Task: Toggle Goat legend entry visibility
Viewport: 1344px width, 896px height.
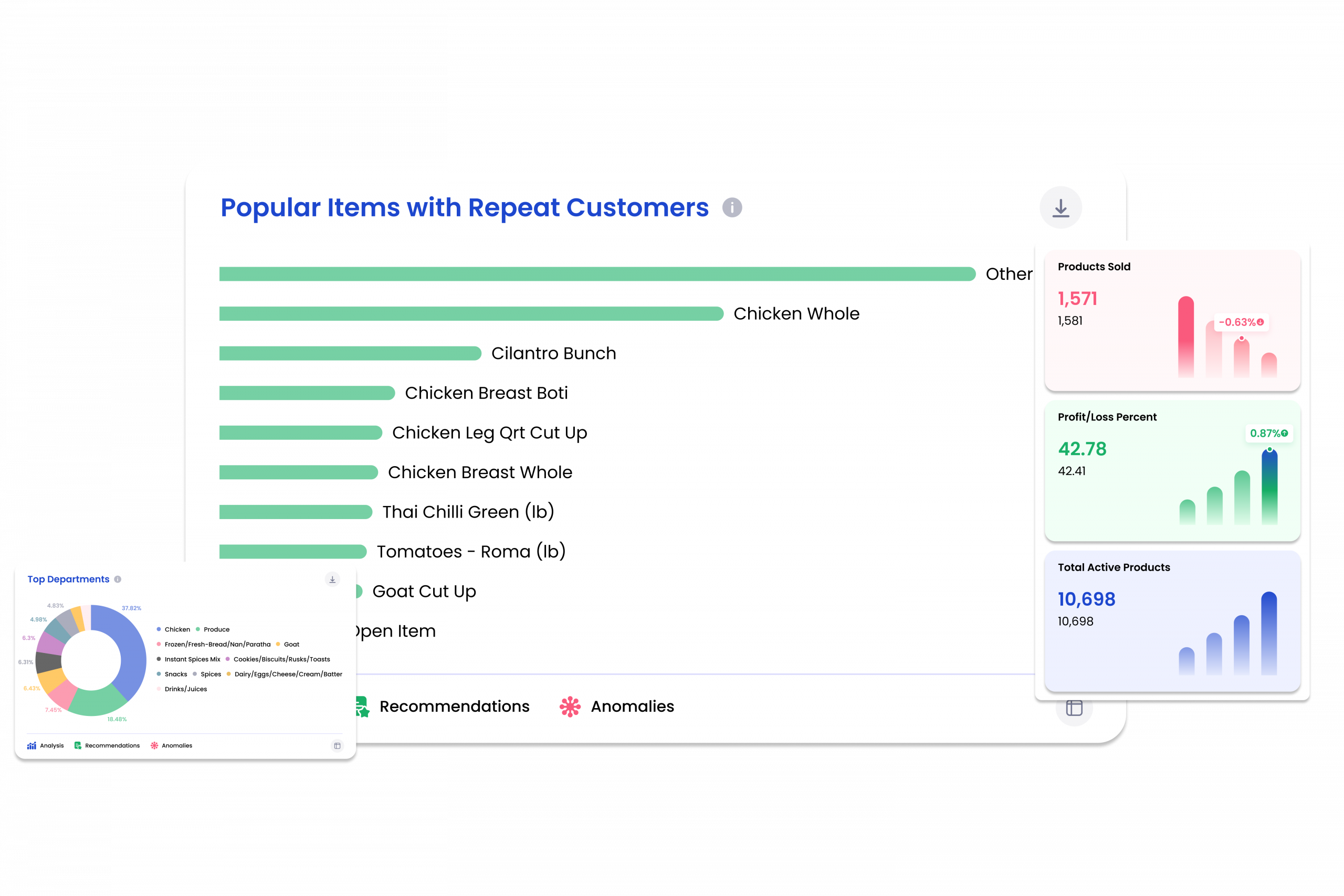Action: coord(291,644)
